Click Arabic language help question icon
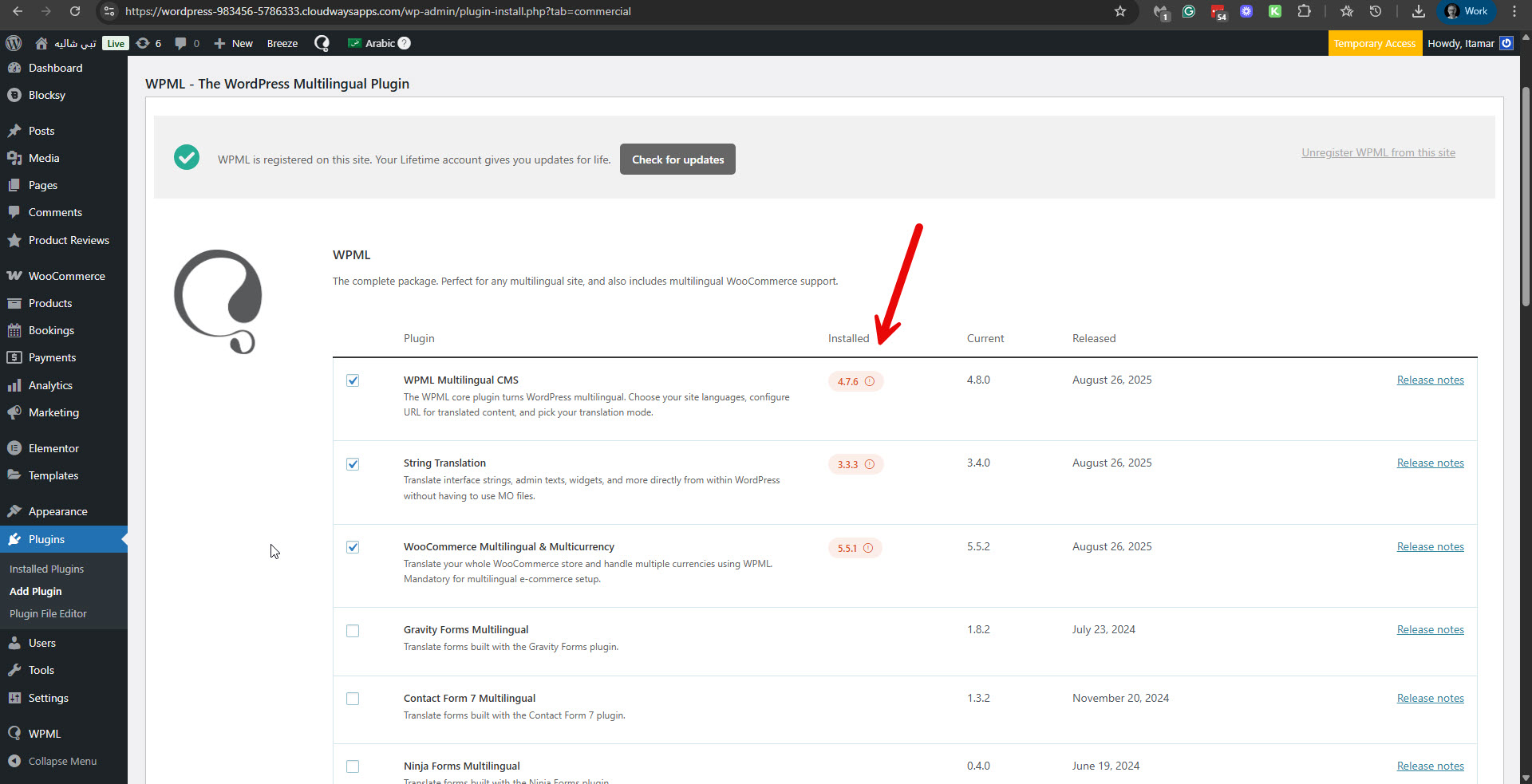Screen dimensions: 1532x784 [x=405, y=43]
